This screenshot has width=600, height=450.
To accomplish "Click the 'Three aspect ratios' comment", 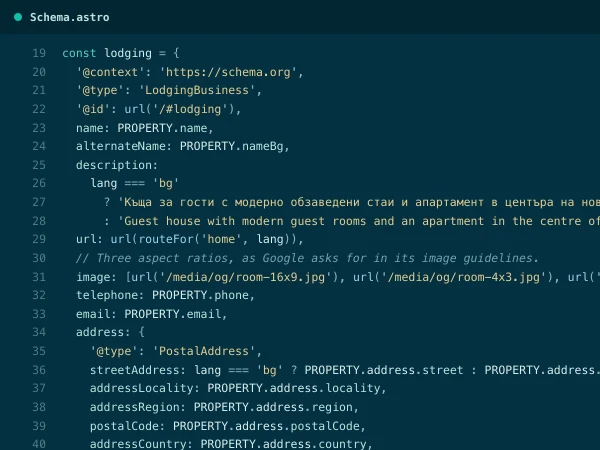I will [307, 258].
